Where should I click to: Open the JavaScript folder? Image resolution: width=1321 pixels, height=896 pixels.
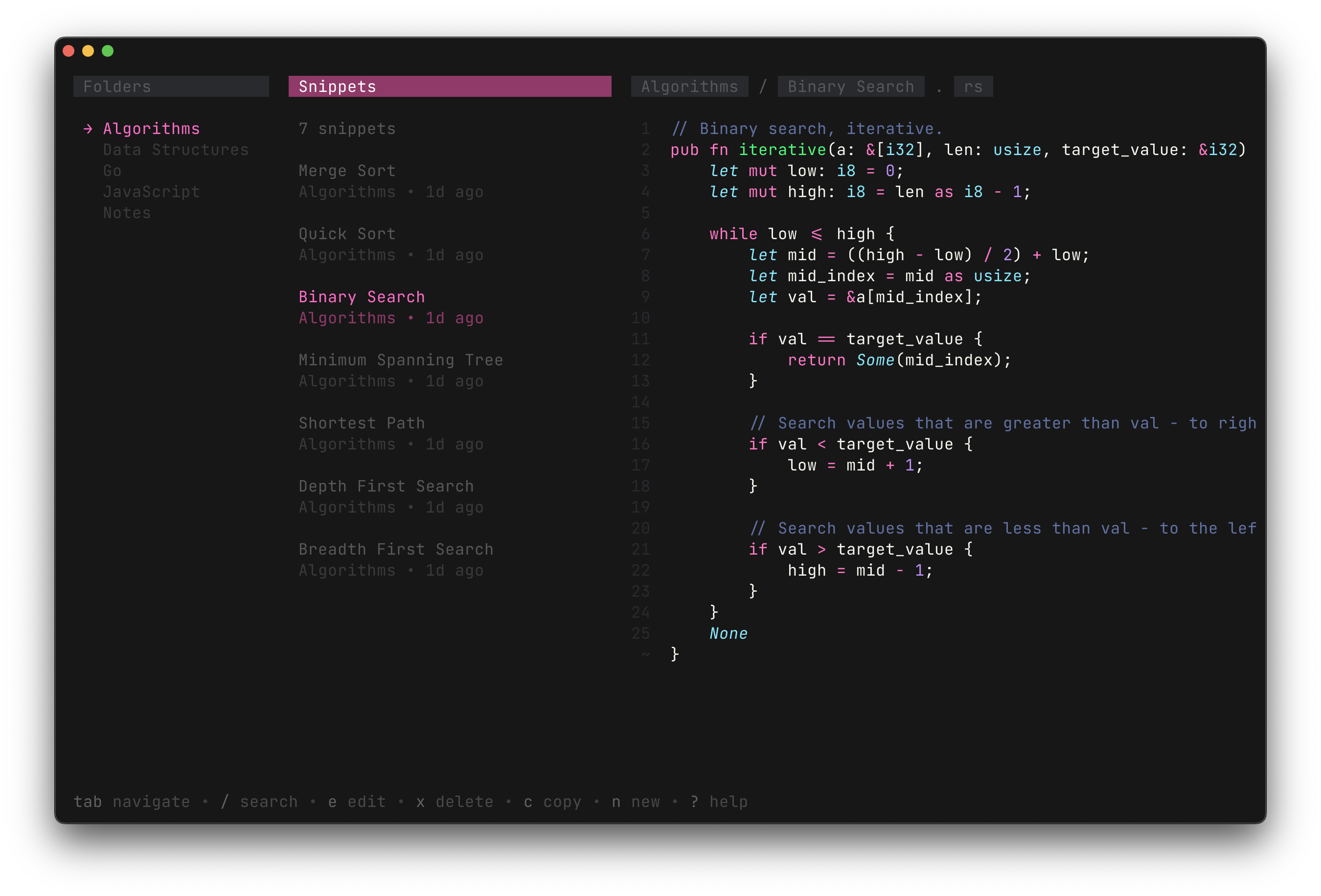coord(151,192)
